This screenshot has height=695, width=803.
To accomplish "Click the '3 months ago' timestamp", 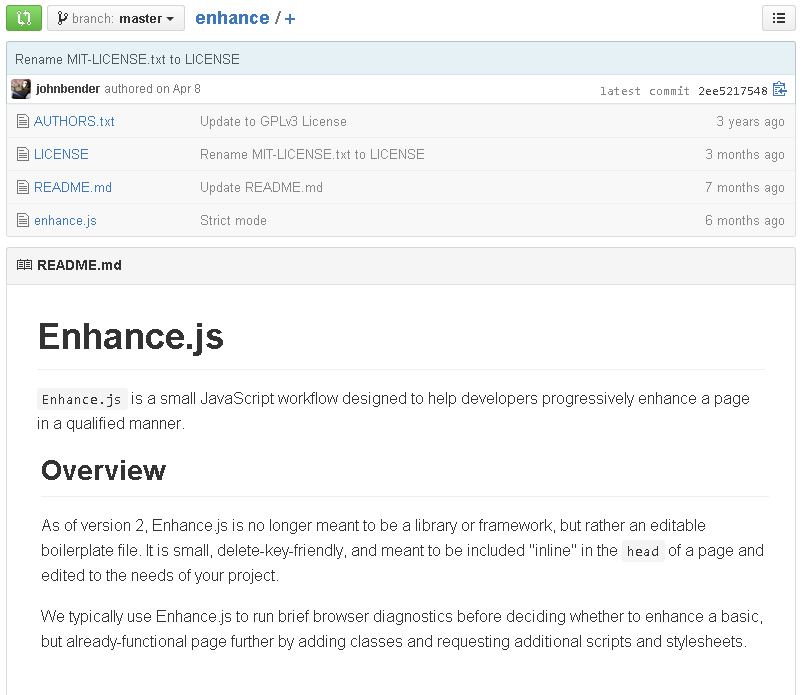I will coord(745,155).
